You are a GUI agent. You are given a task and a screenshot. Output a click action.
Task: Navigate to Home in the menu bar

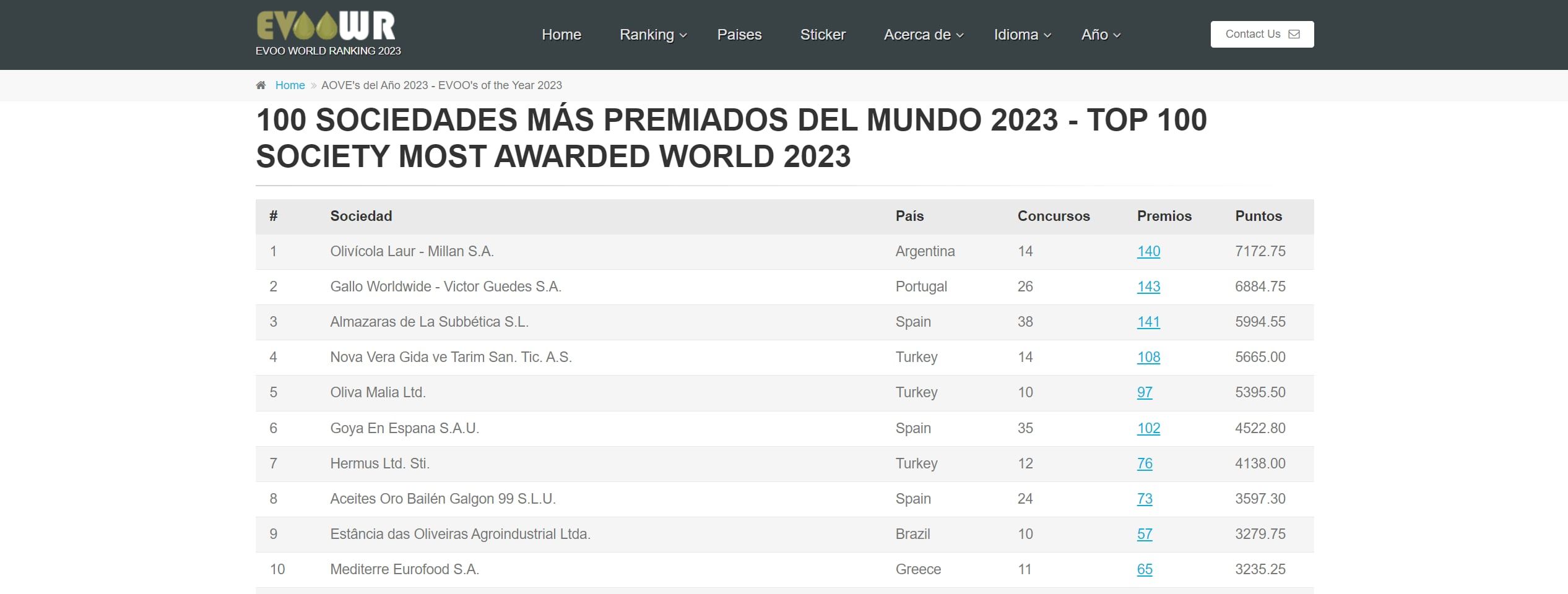point(561,35)
